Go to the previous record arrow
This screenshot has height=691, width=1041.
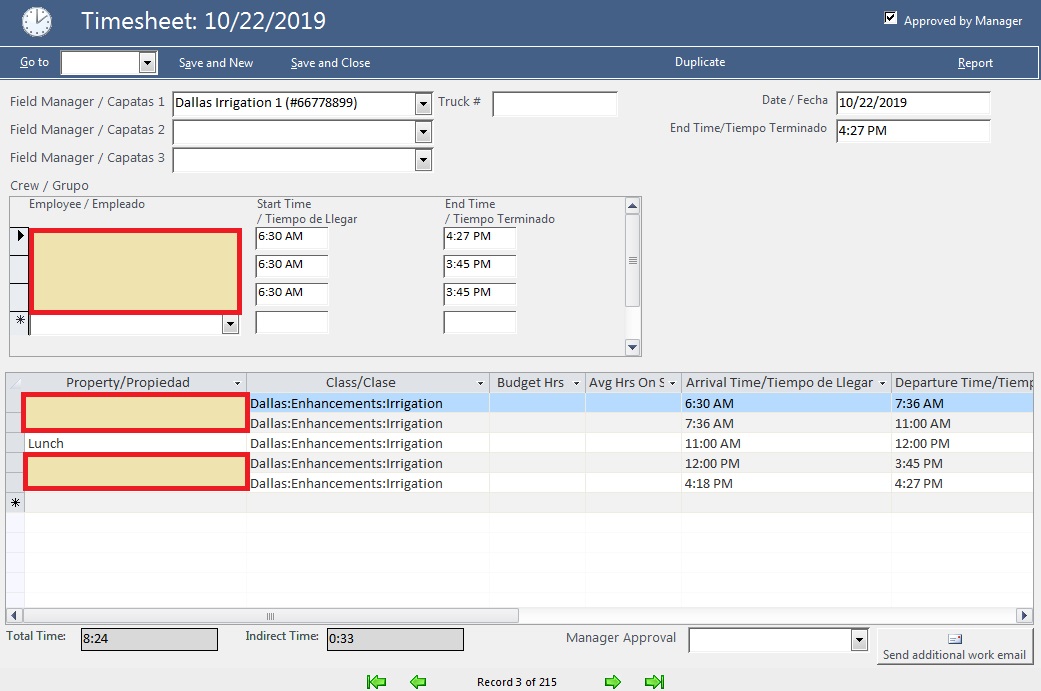tap(418, 682)
